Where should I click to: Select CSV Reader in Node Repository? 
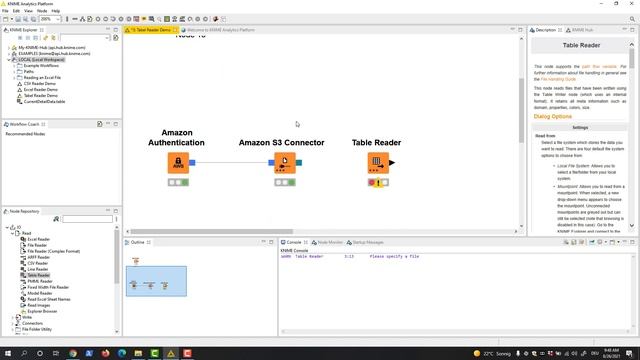coord(38,263)
